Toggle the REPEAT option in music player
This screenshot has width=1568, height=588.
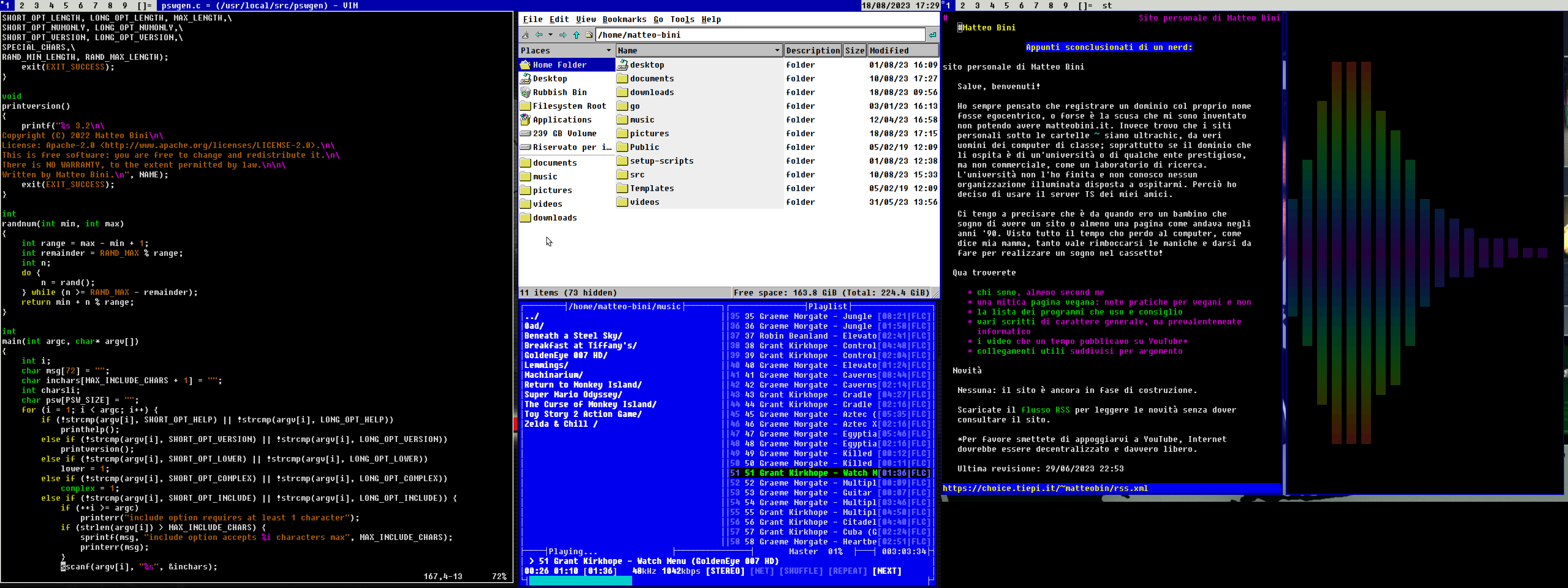coord(847,571)
